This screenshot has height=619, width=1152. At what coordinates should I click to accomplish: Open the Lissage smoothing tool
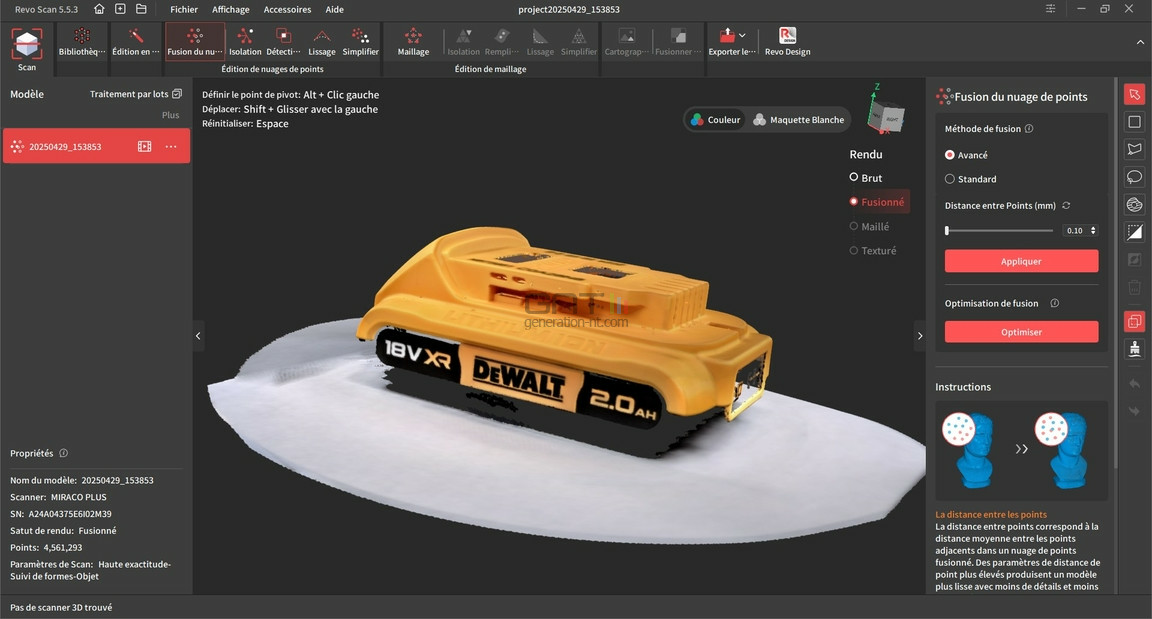pyautogui.click(x=321, y=42)
